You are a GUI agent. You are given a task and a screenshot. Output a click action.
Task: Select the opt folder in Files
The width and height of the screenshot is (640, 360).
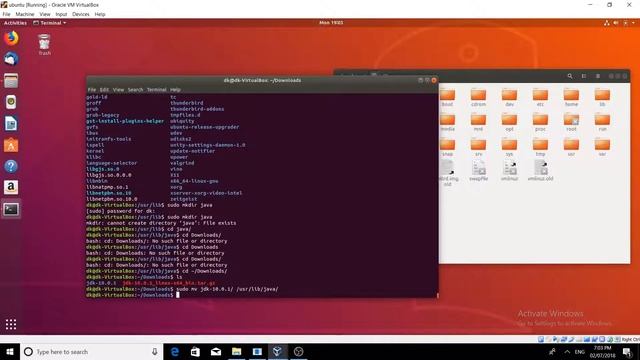coord(509,122)
